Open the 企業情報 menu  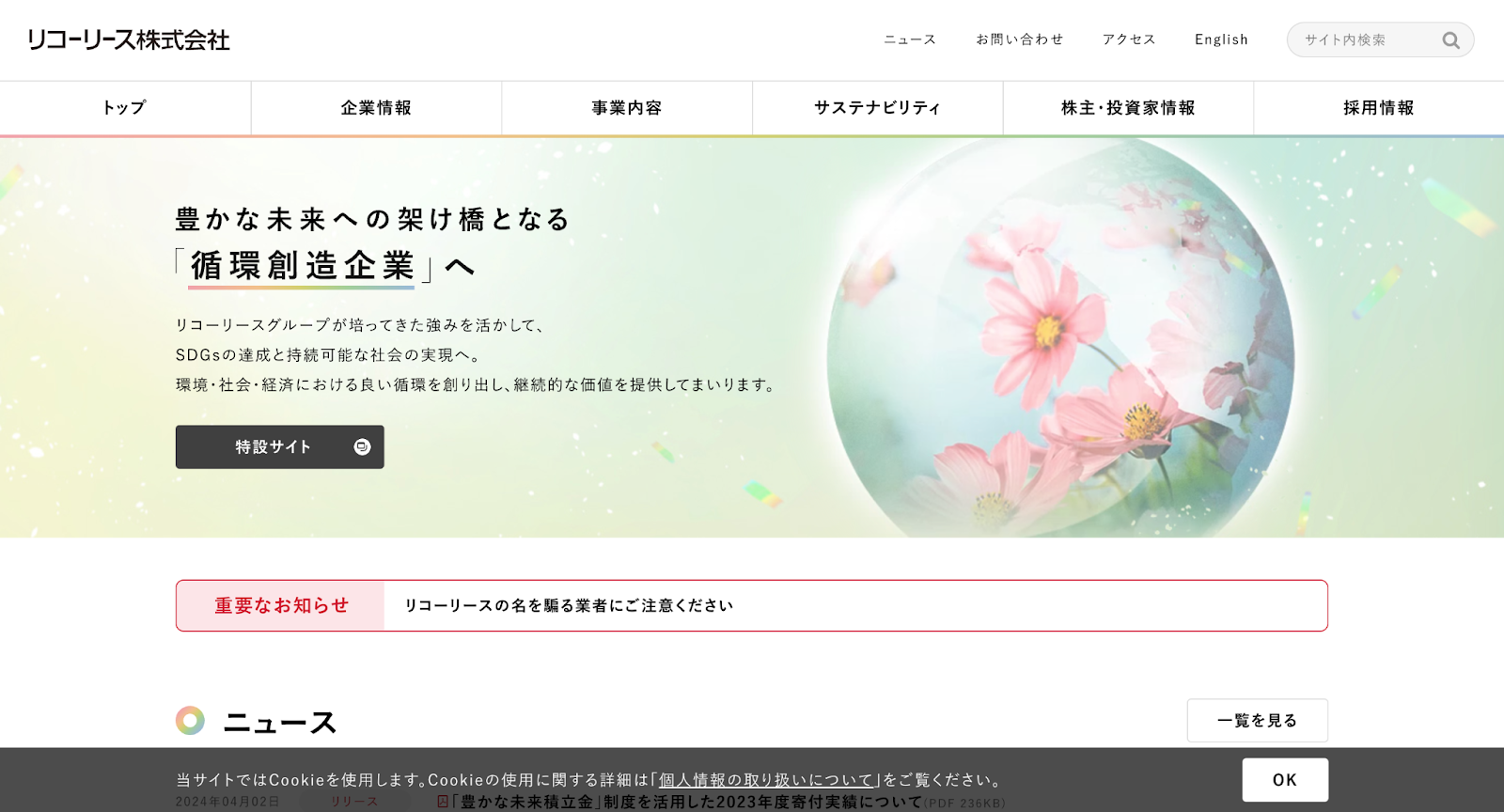tap(376, 108)
